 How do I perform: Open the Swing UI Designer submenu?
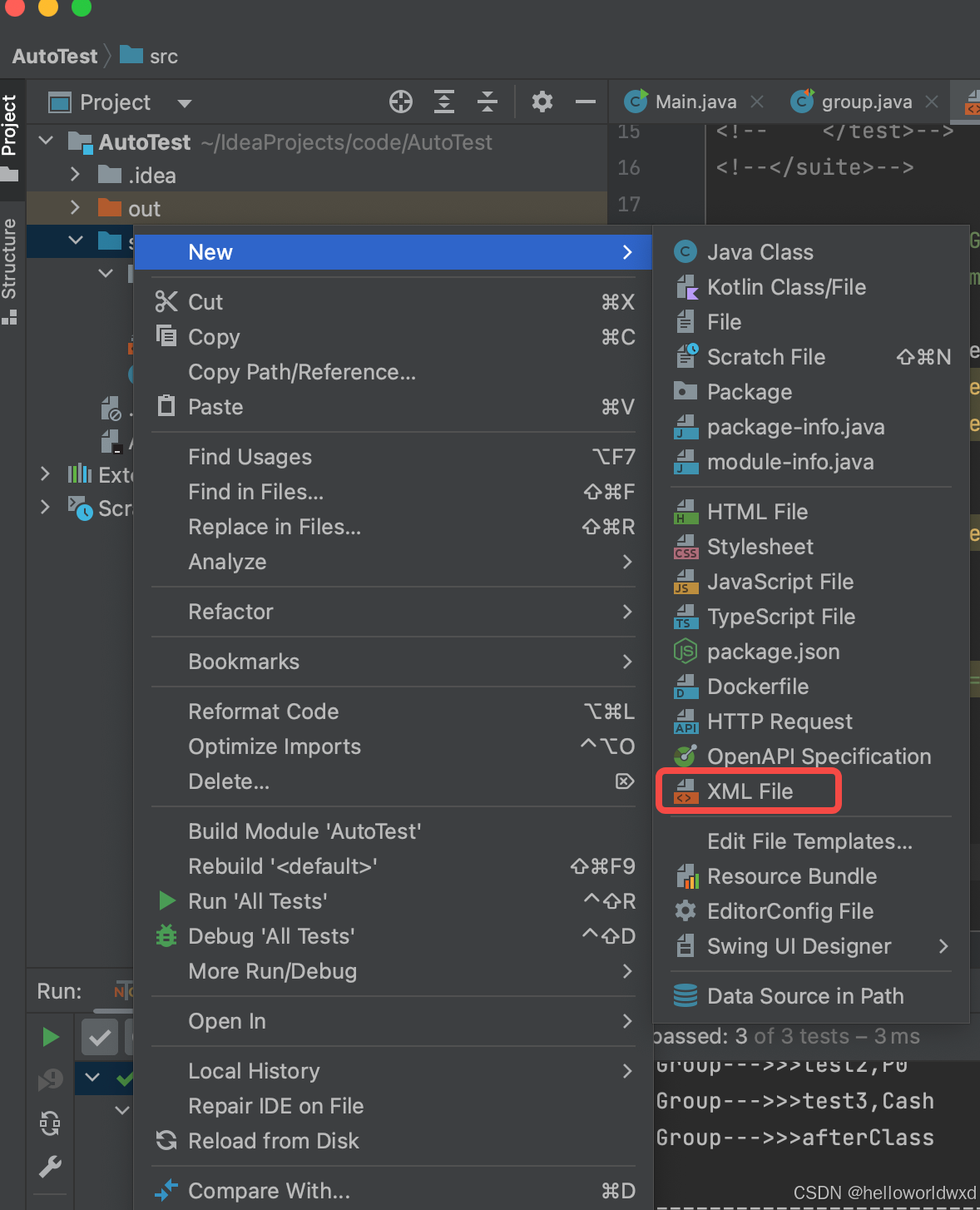tap(811, 946)
